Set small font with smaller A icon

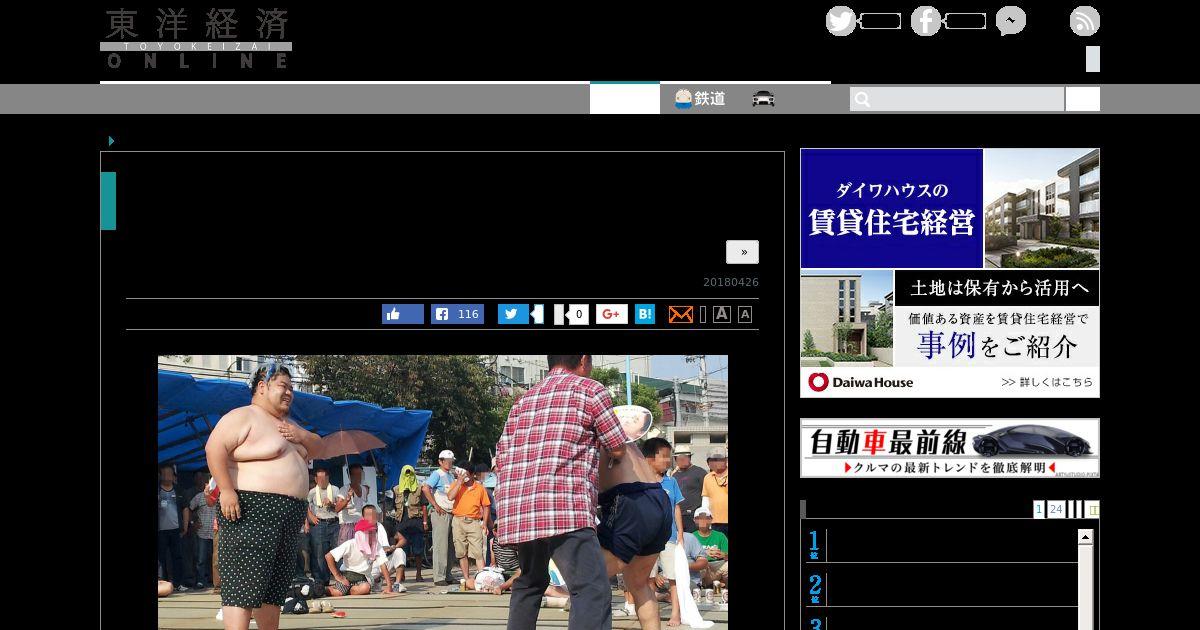[x=745, y=314]
